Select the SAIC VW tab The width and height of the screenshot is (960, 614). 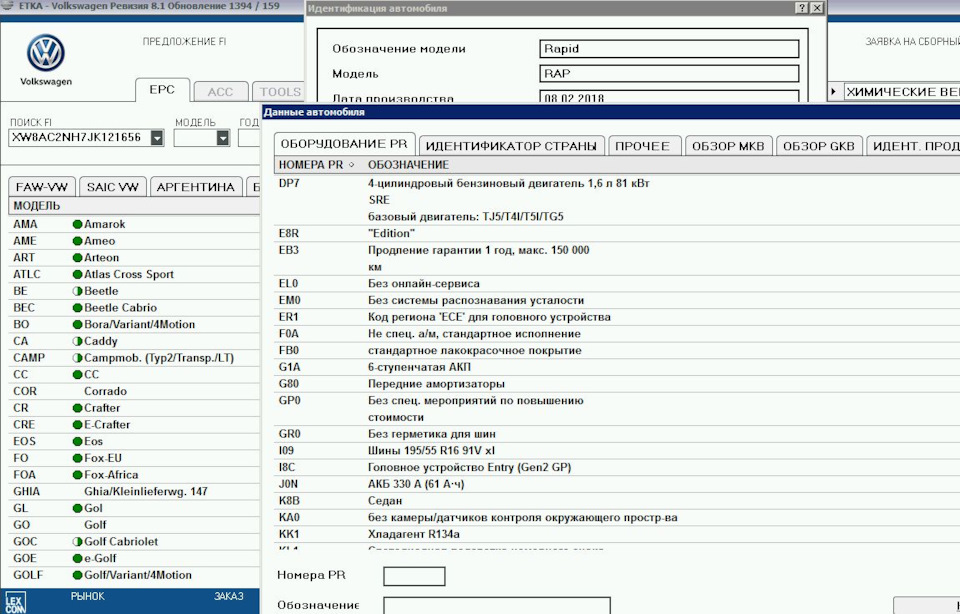tap(112, 187)
